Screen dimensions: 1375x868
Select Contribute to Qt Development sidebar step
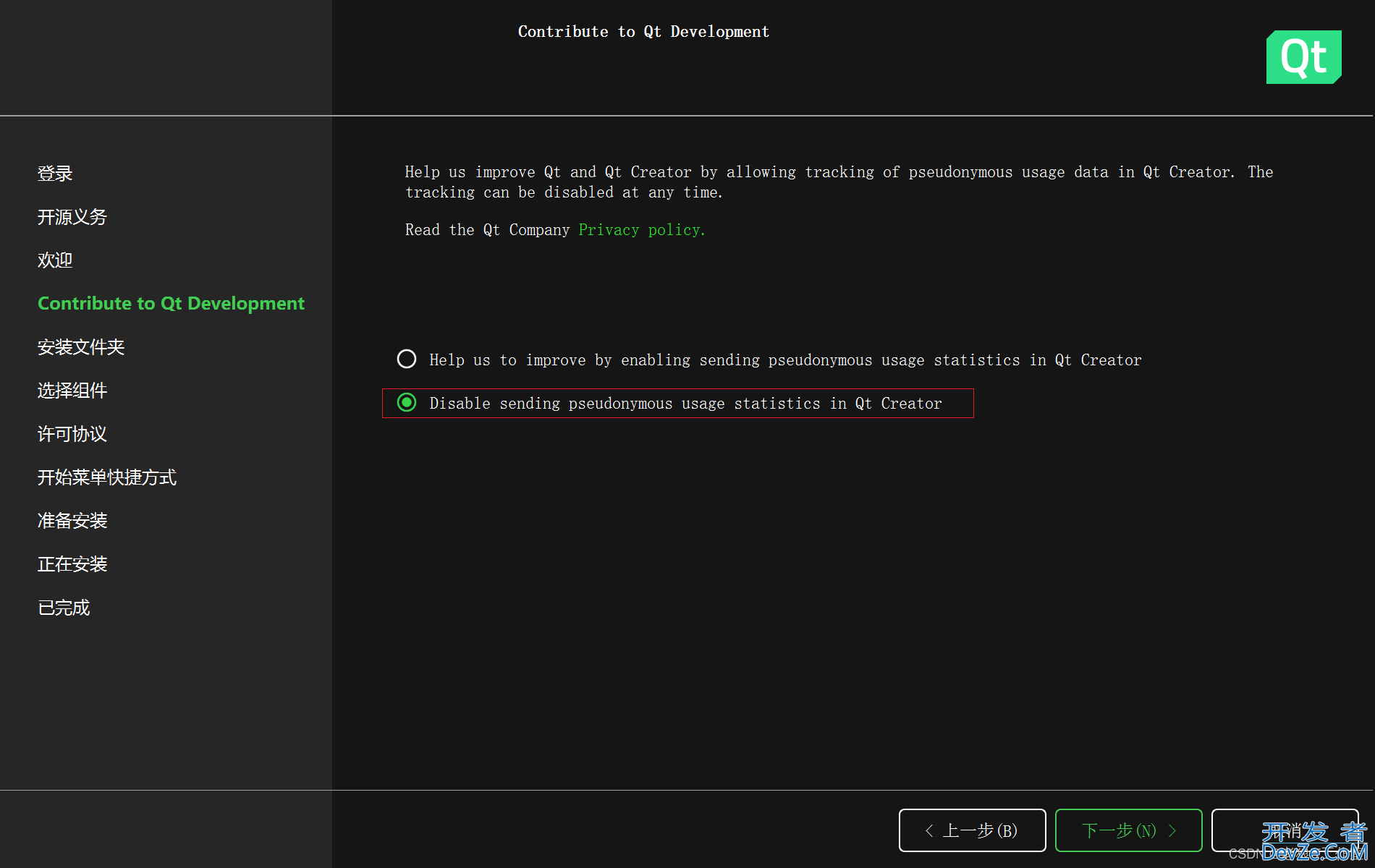point(171,304)
